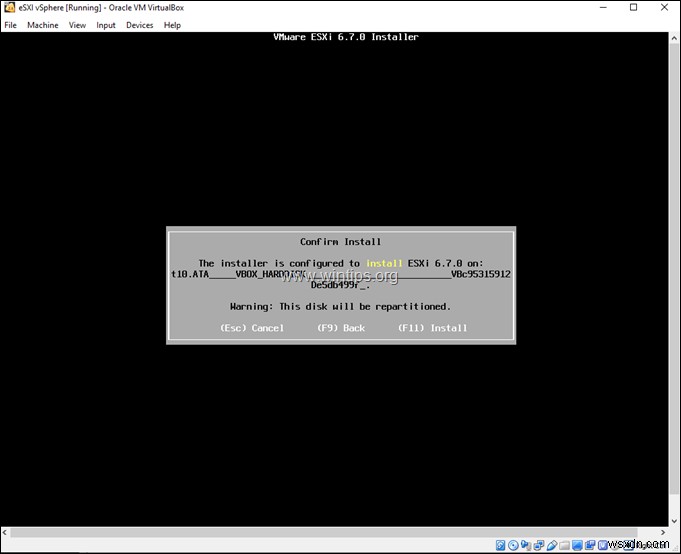Click the highlighted yellow 'install' word

click(x=384, y=263)
